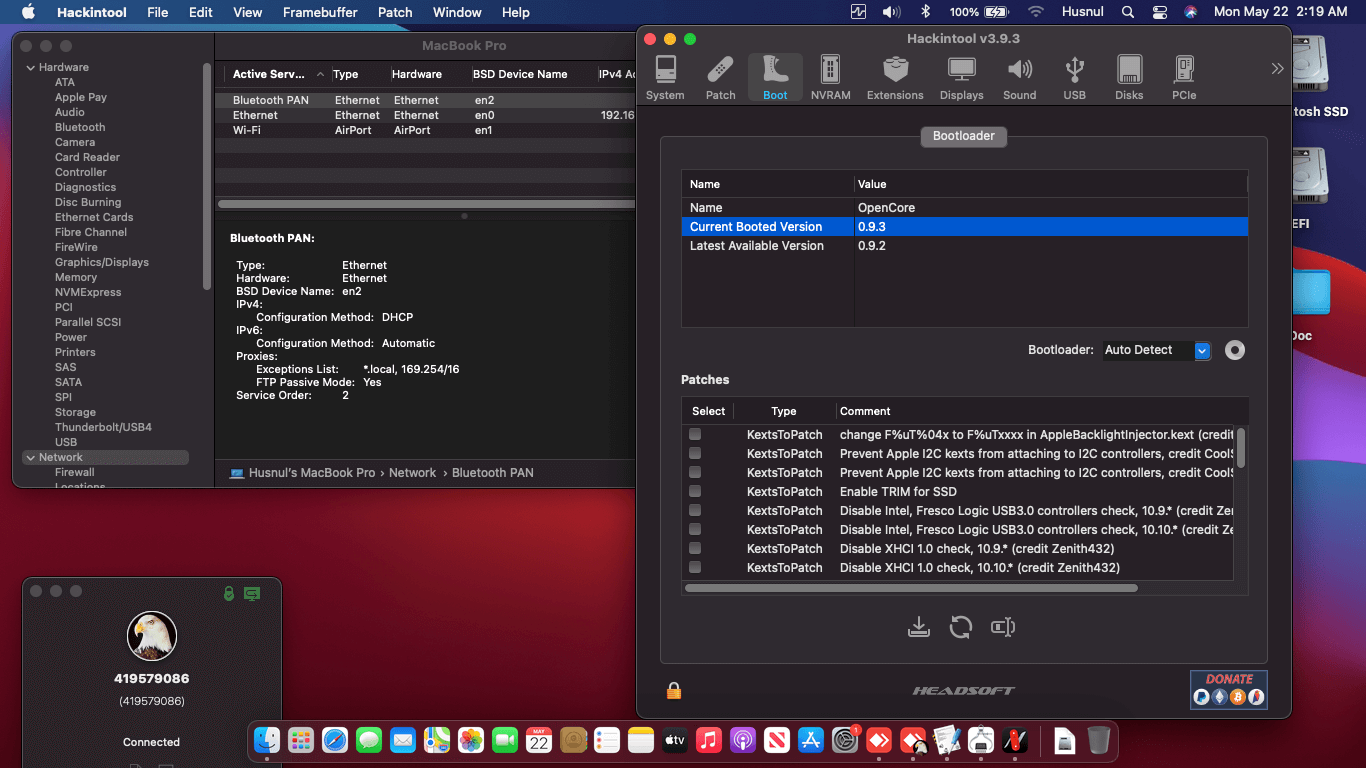Tick 'Disable XHCI 1.0 check, 10.9.*' checkbox
This screenshot has height=768, width=1366.
(x=695, y=548)
